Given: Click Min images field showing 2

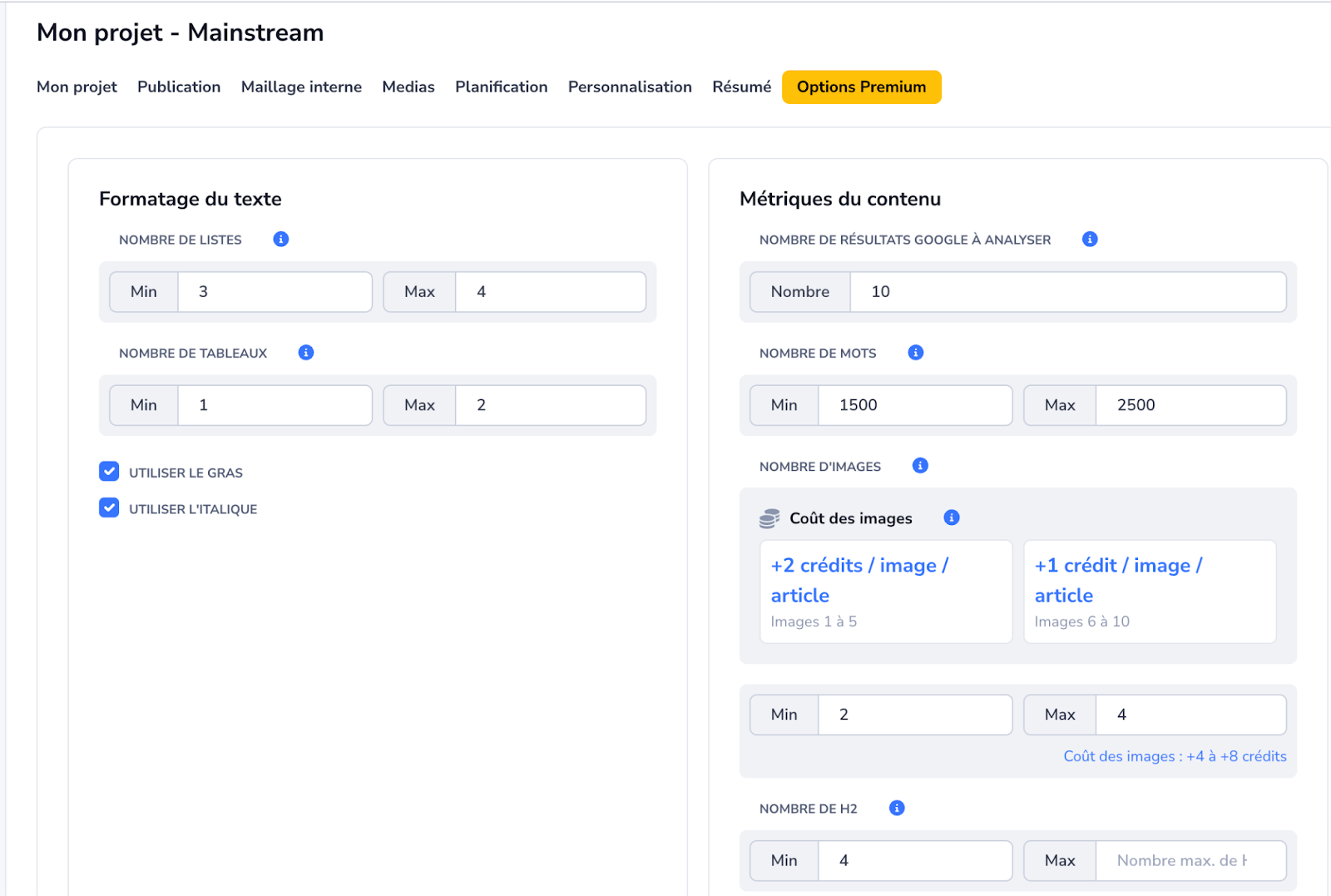Looking at the screenshot, I should point(915,715).
